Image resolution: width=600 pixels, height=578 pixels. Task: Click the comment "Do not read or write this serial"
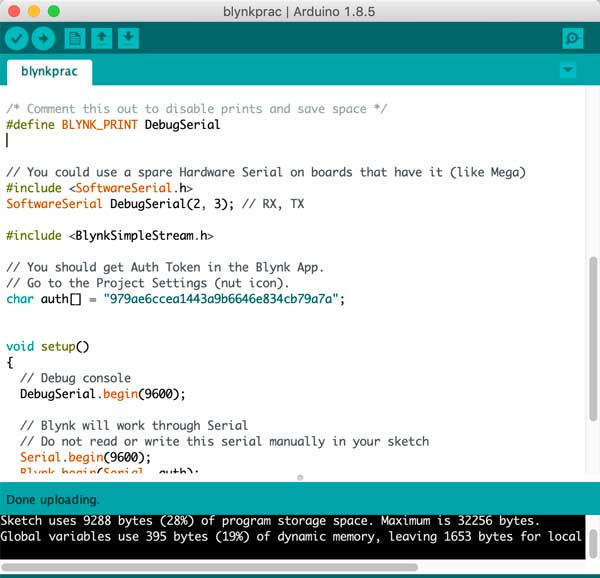click(x=225, y=441)
